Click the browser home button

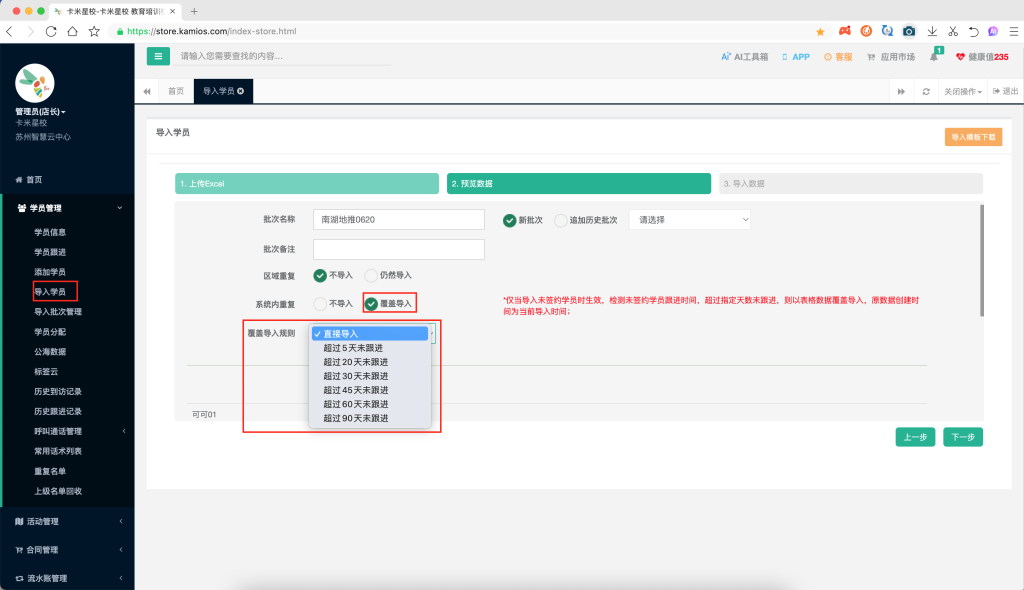pos(72,31)
